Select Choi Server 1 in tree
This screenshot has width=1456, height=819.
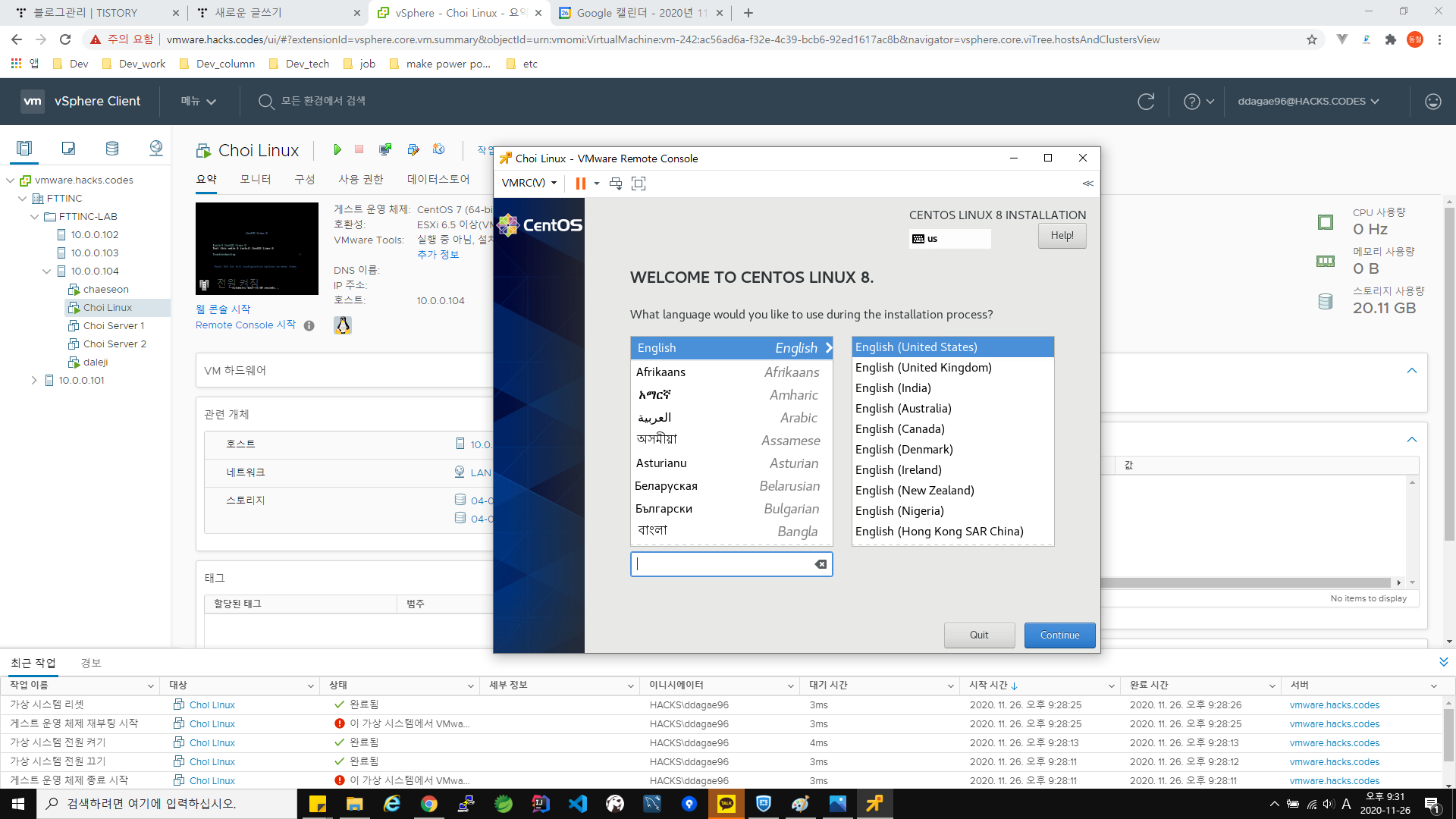click(x=114, y=325)
